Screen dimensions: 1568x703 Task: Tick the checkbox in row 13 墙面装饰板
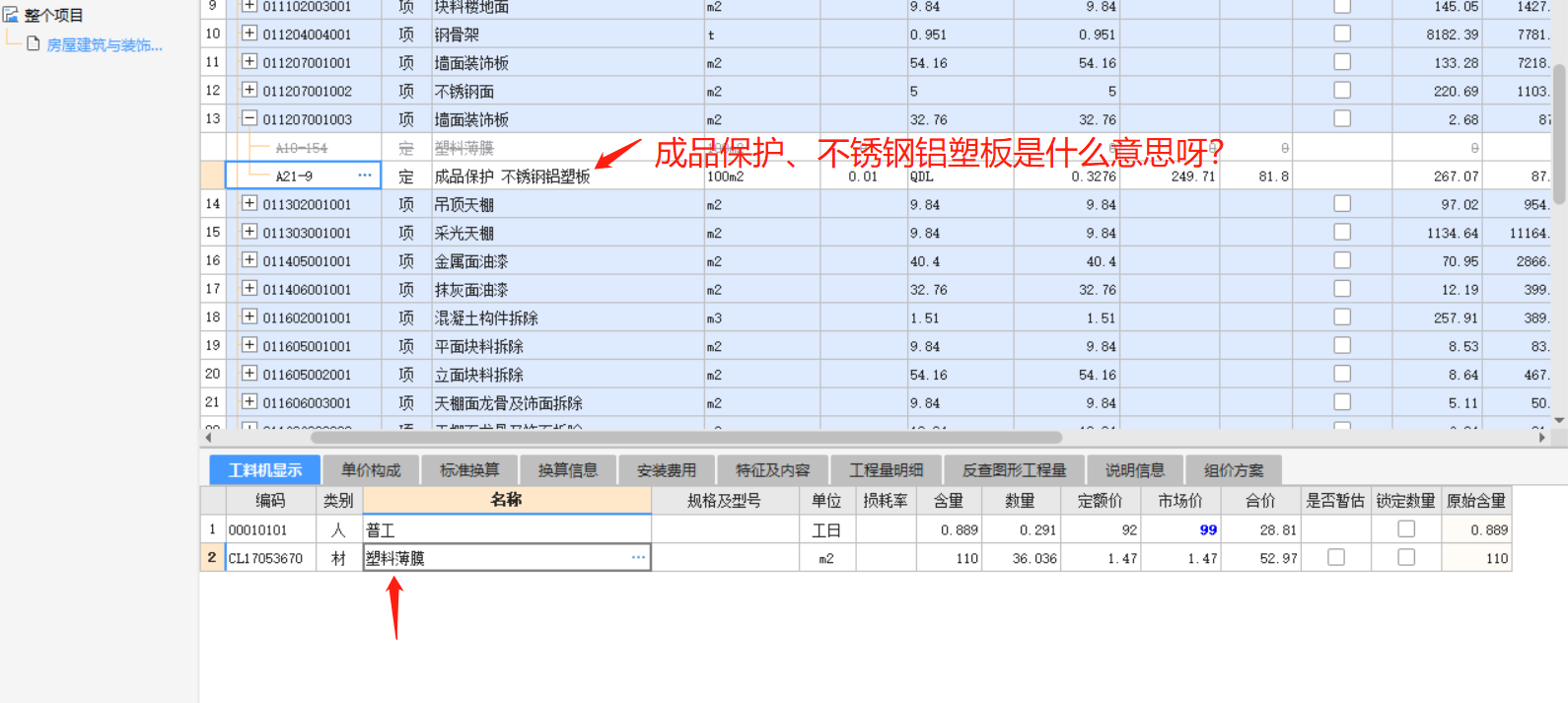1342,118
